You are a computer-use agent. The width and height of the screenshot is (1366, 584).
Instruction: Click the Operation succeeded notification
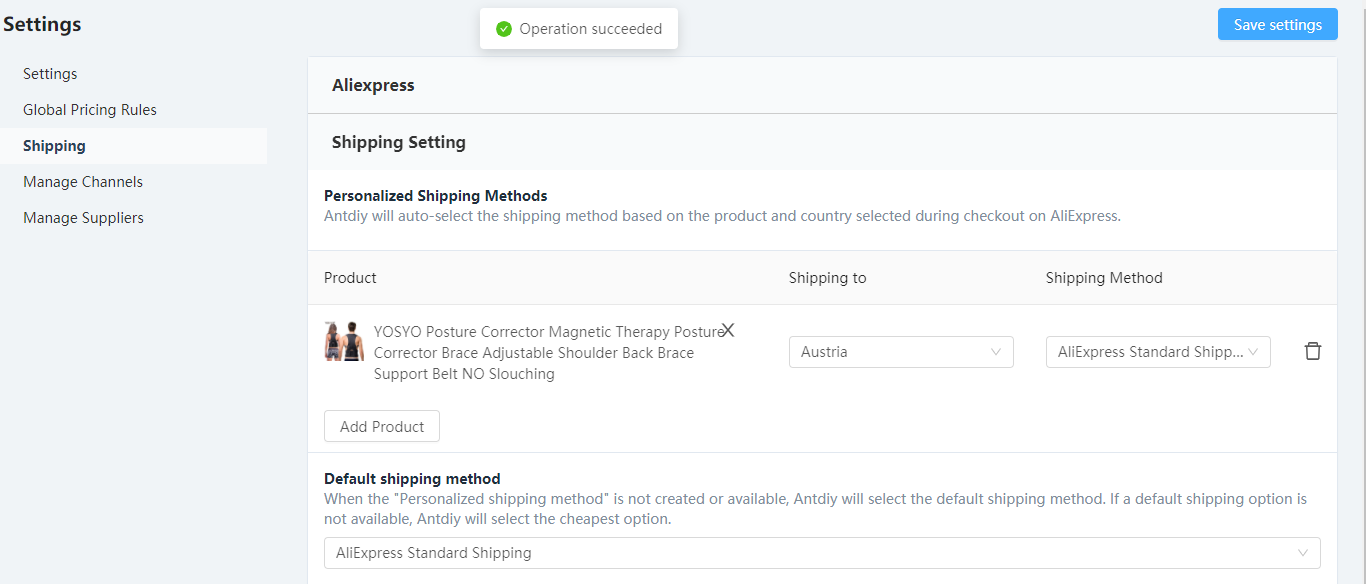[579, 29]
